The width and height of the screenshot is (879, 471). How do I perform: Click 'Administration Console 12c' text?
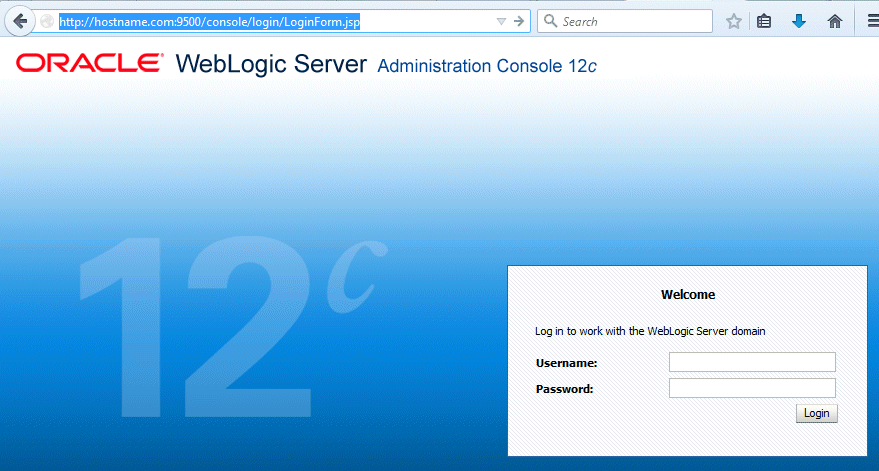coord(487,66)
